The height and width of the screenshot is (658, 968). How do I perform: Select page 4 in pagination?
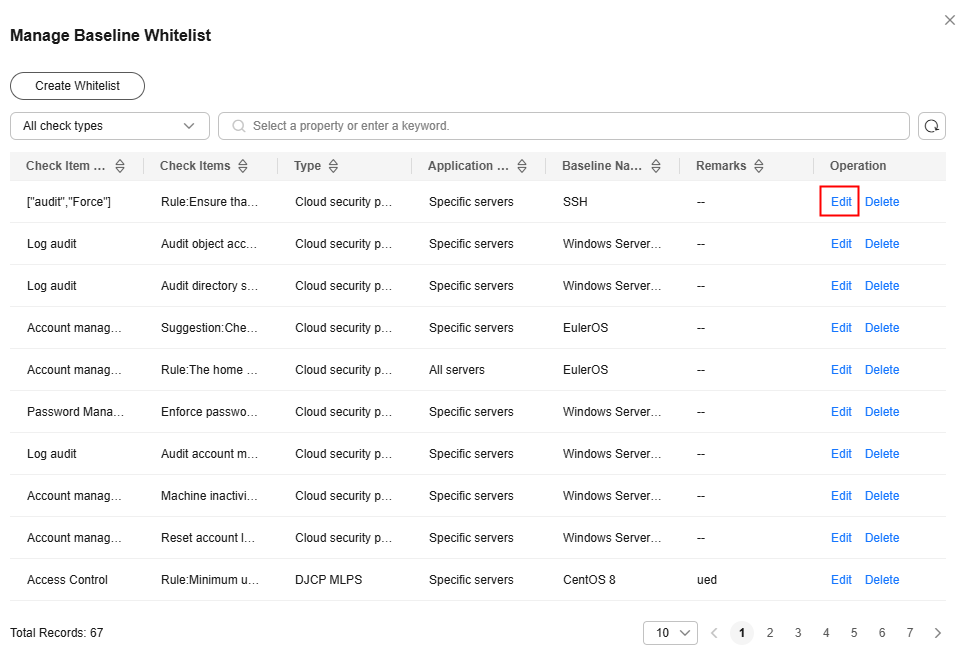[x=826, y=633]
